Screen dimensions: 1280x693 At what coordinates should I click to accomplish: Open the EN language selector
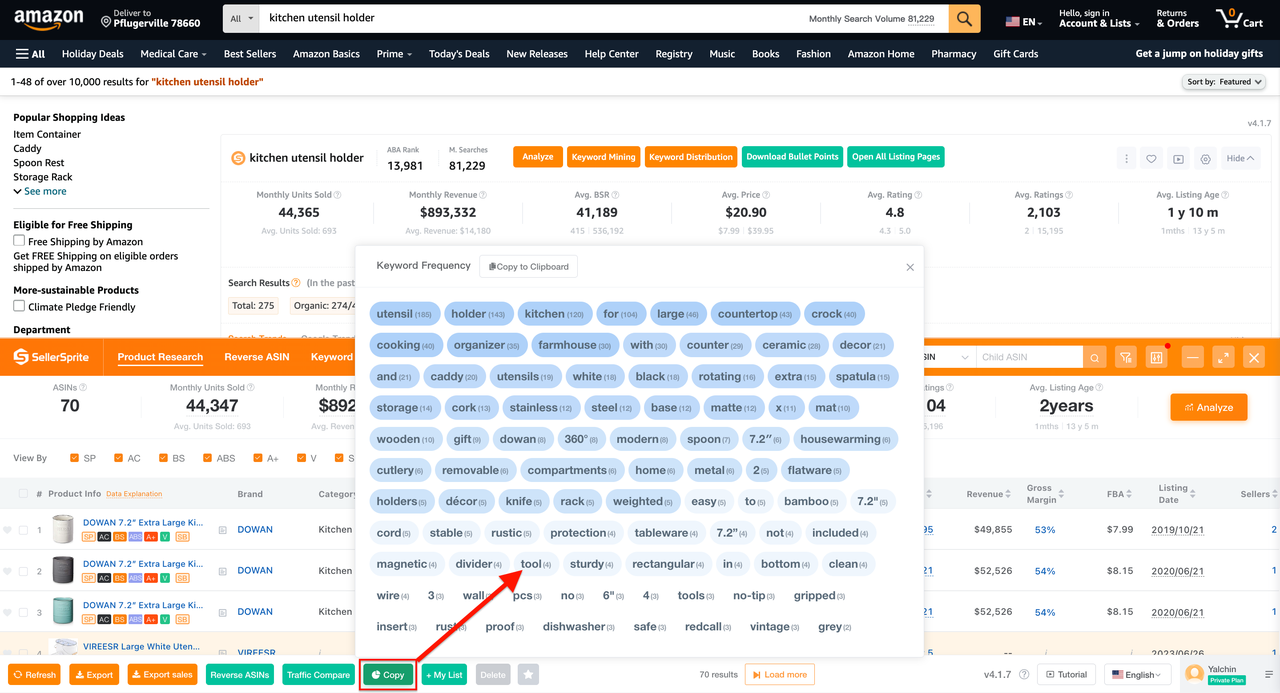tap(1024, 22)
